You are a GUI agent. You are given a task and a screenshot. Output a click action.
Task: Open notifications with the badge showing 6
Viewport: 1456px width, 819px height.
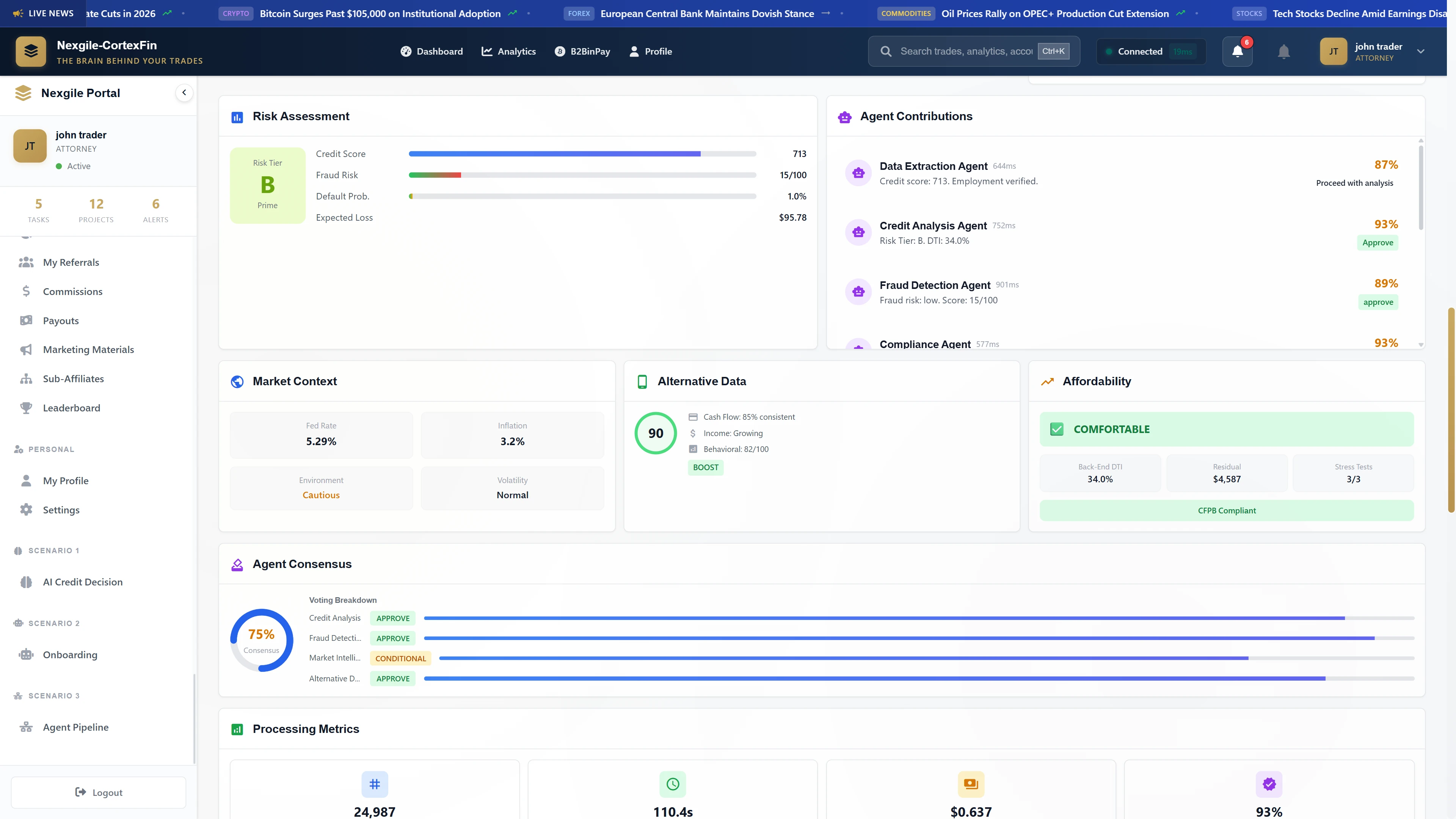pos(1237,51)
